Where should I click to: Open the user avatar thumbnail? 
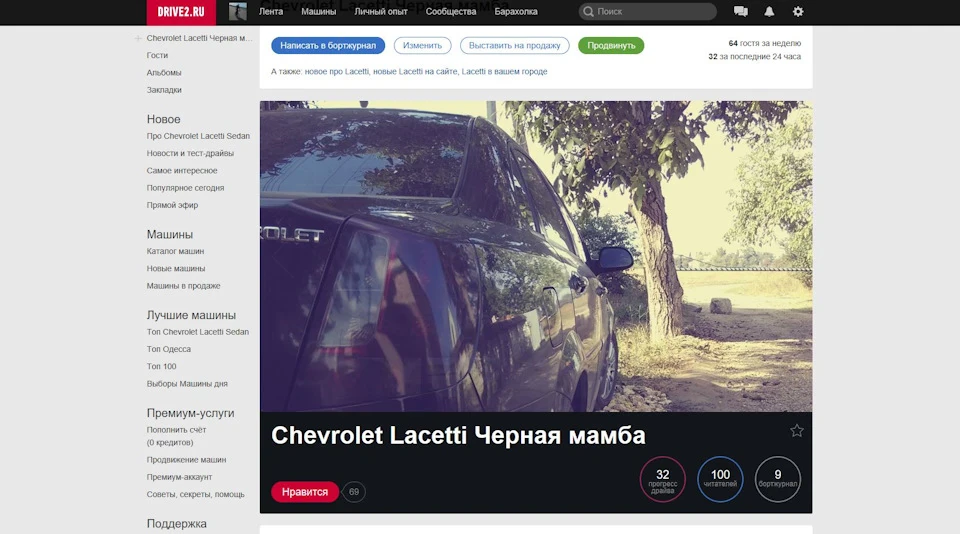pos(238,11)
